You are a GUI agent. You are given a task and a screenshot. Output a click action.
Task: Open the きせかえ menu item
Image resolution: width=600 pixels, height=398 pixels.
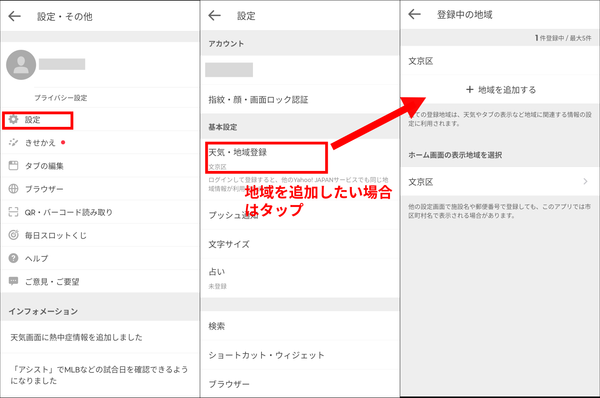coord(99,143)
